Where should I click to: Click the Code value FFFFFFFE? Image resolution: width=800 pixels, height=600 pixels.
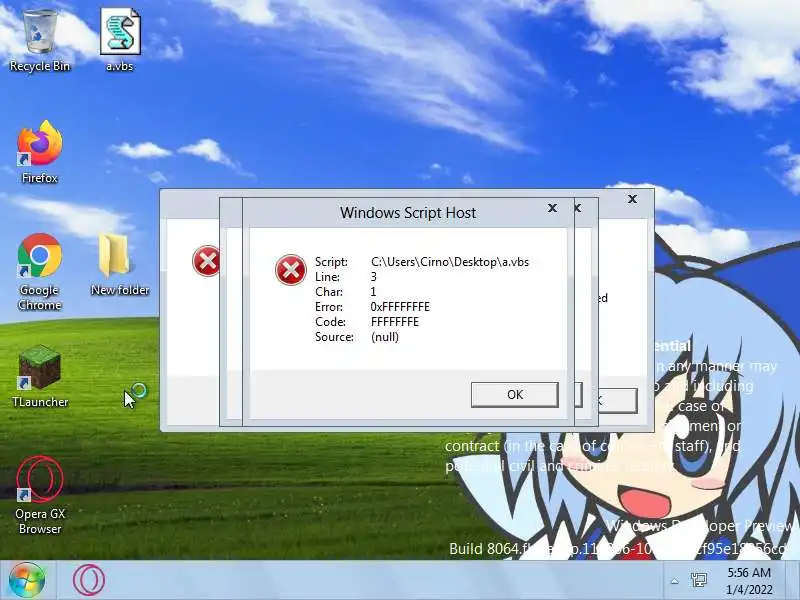tap(395, 322)
